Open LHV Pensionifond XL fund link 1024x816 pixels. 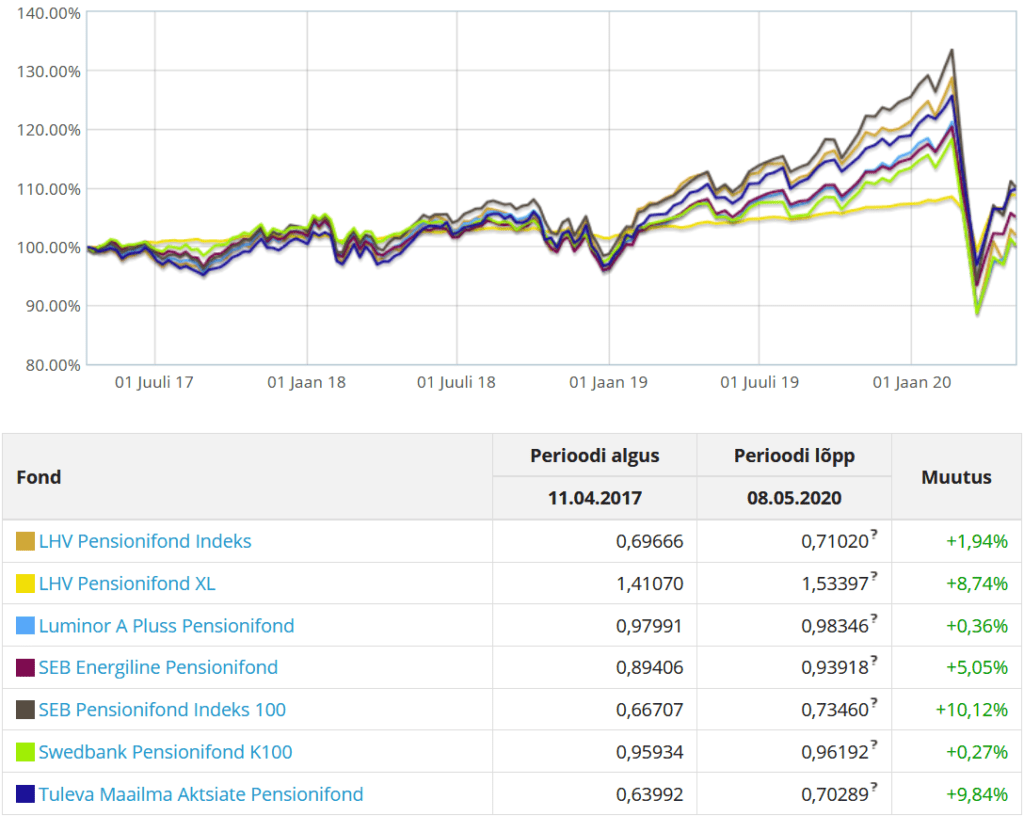[127, 584]
